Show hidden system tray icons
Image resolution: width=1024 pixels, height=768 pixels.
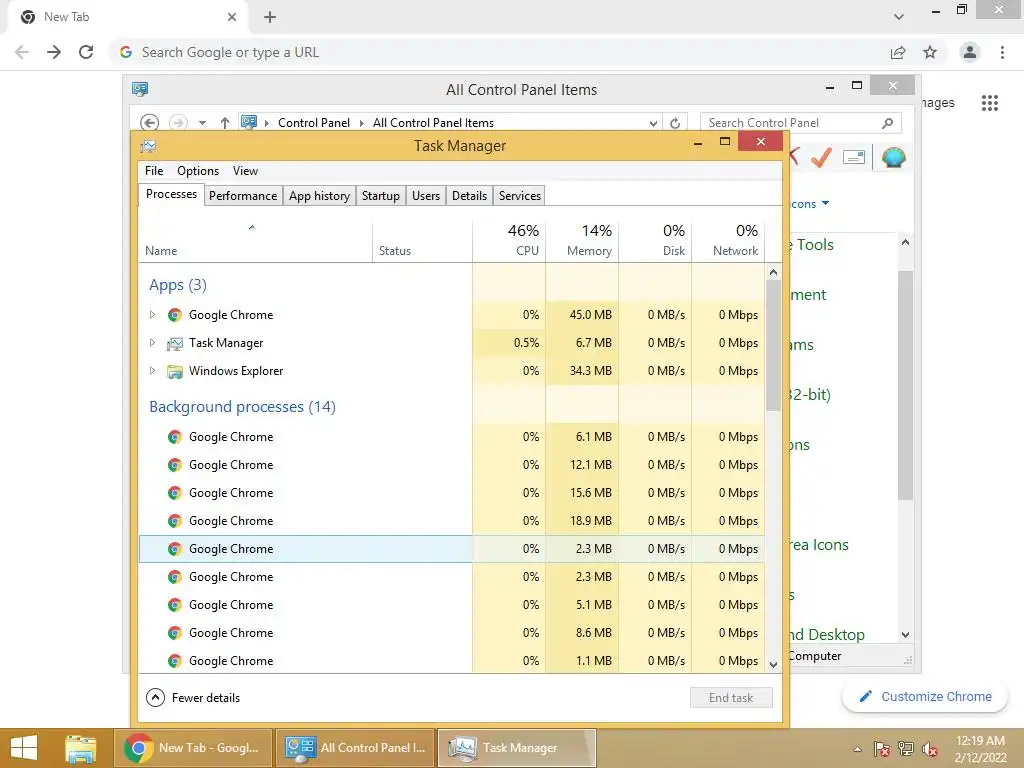tap(857, 749)
